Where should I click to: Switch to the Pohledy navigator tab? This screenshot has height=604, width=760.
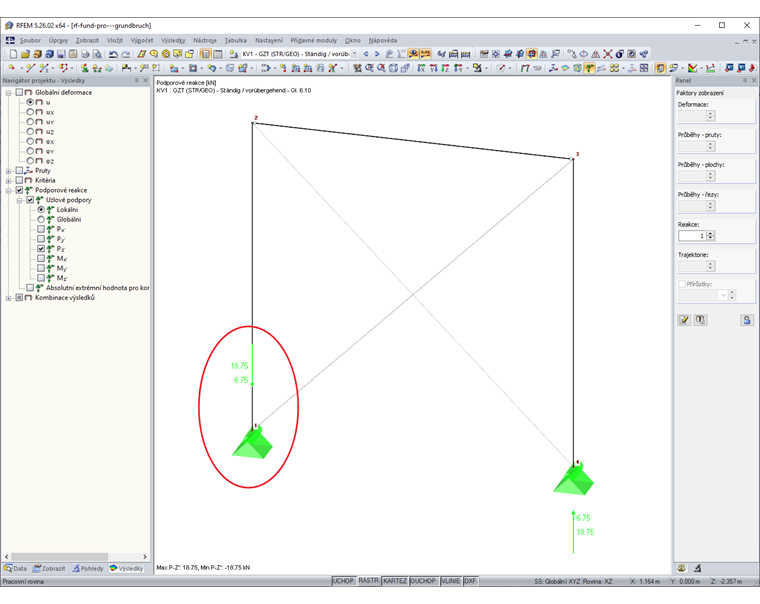[88, 568]
